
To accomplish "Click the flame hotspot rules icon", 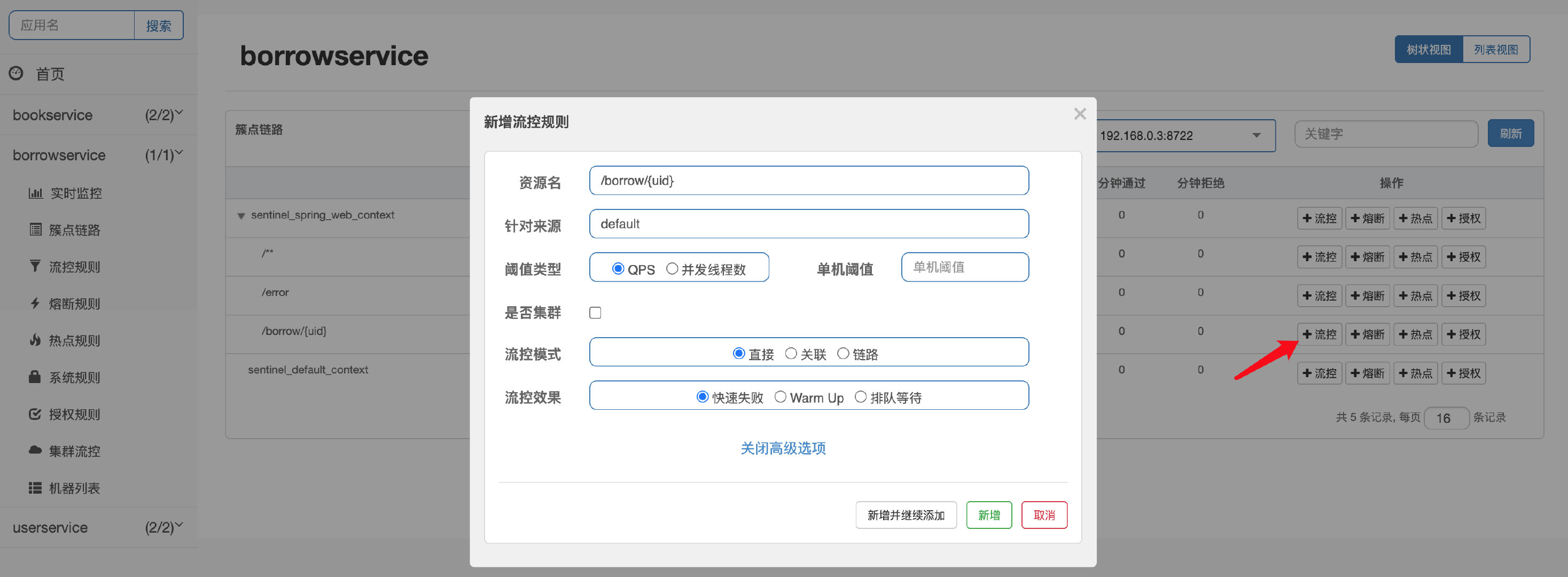I will 35,340.
